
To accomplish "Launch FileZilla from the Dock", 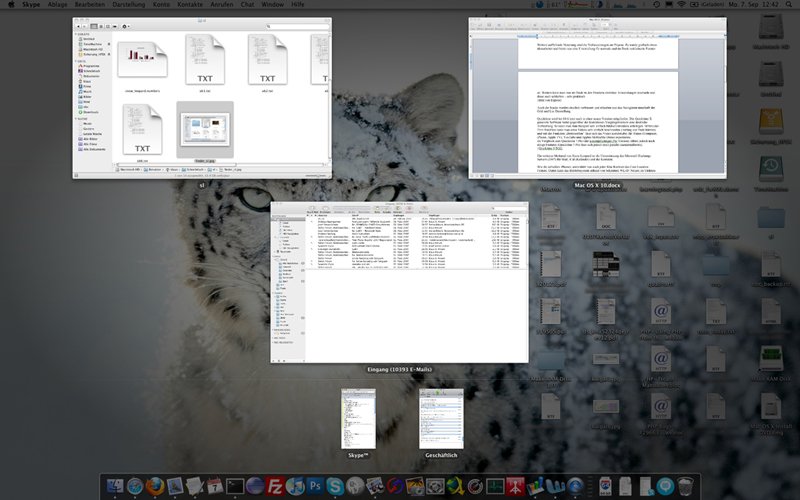I will click(x=275, y=486).
